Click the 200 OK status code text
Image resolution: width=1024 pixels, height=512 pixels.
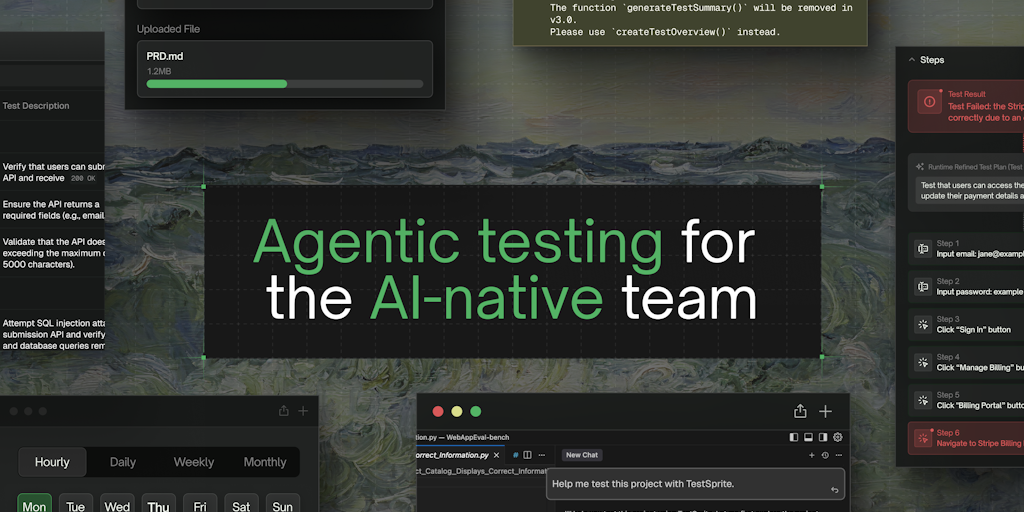[83, 178]
